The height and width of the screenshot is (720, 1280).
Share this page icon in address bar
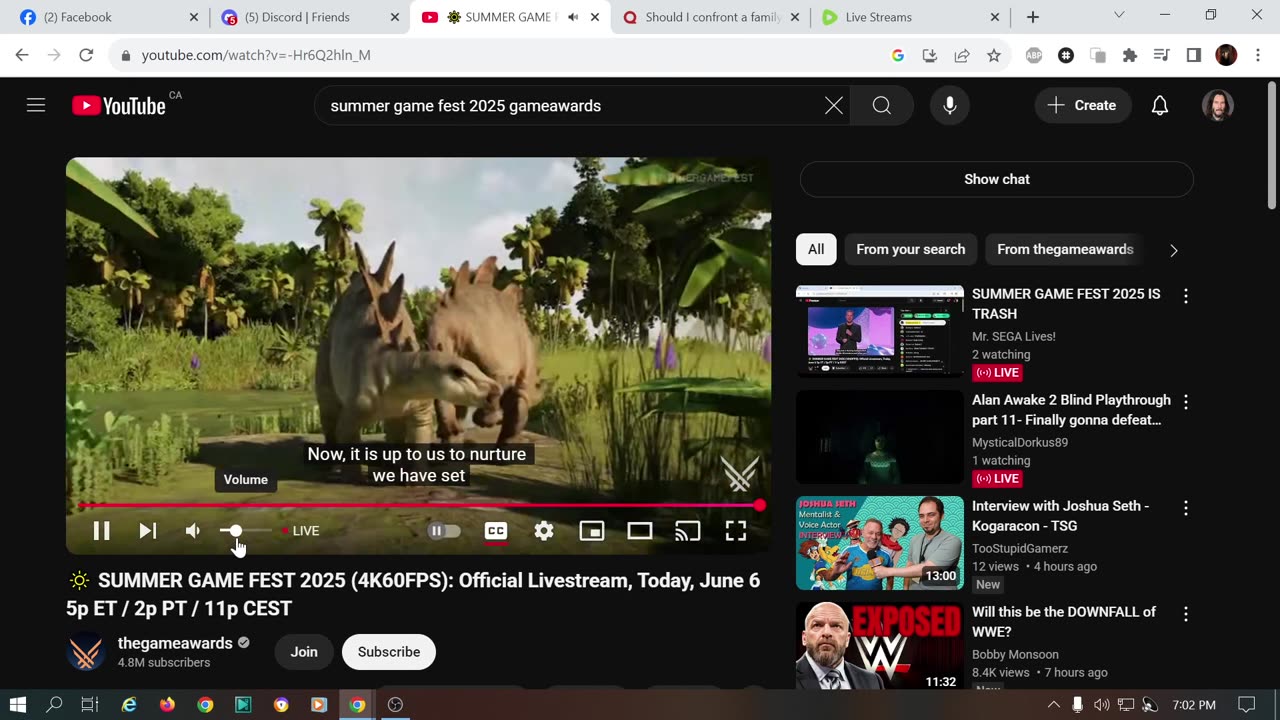962,55
